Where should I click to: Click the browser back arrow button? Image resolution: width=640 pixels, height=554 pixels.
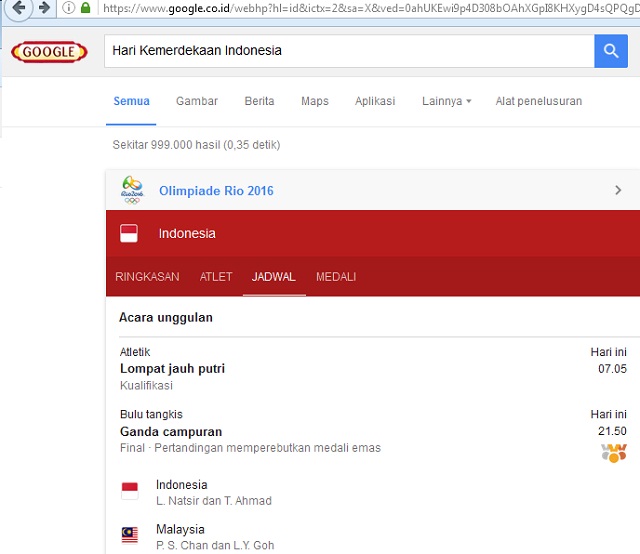click(x=18, y=8)
